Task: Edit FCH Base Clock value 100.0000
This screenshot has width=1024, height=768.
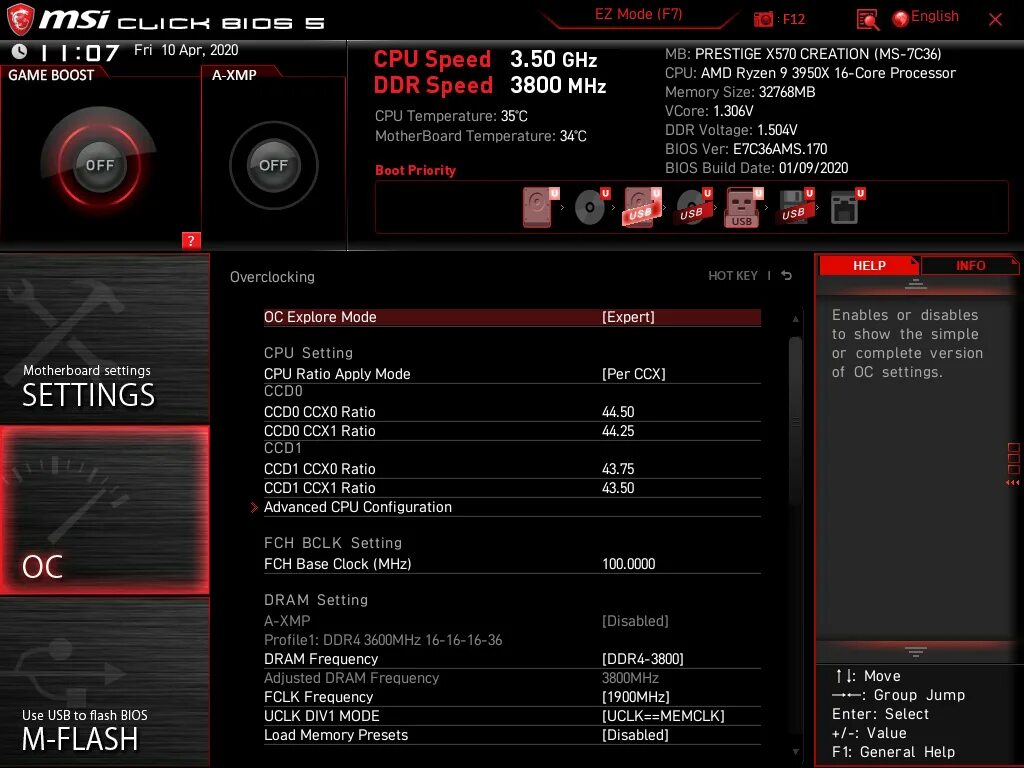Action: pos(628,564)
